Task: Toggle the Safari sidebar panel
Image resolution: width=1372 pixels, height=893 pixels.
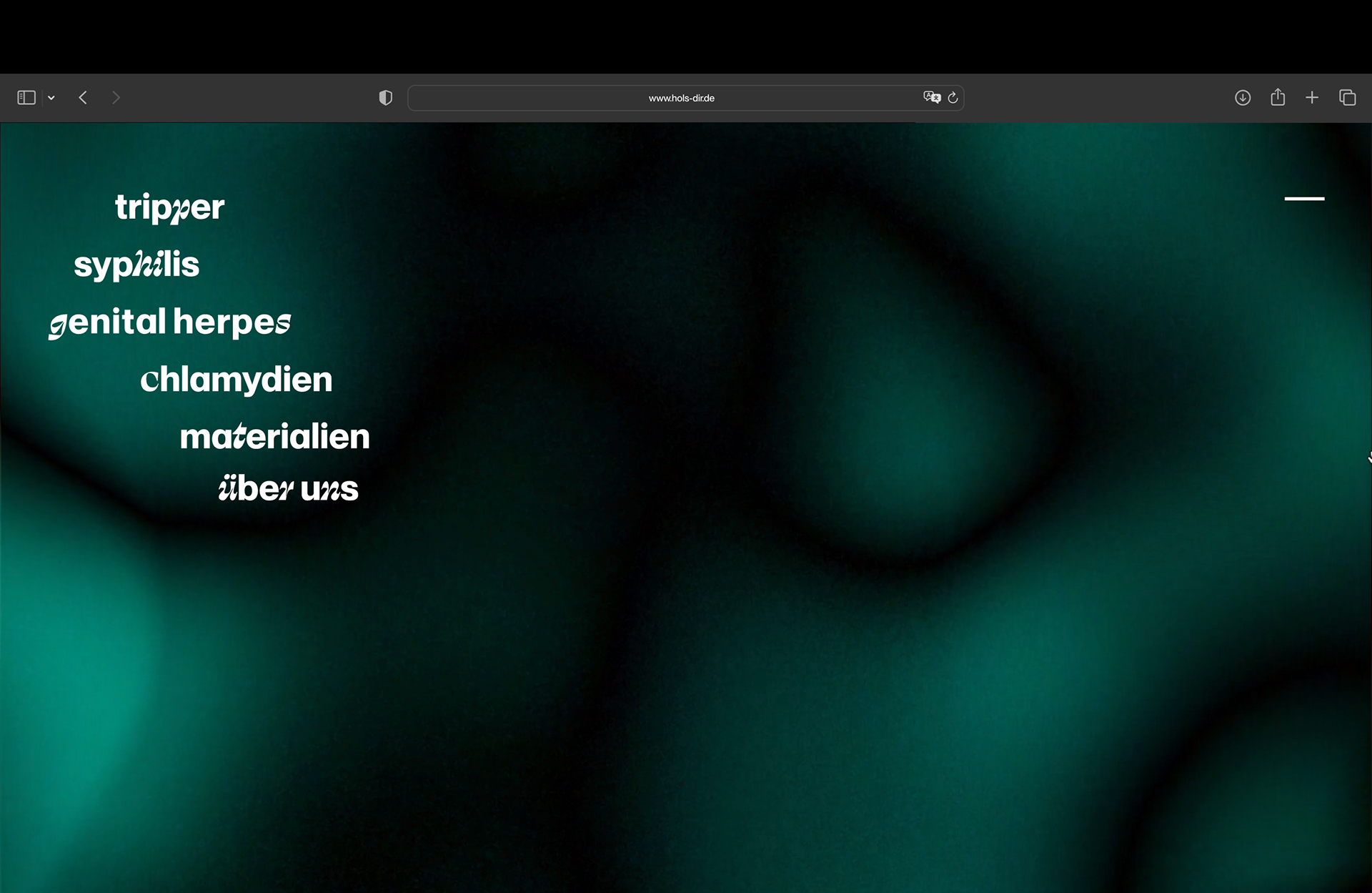Action: 26,97
